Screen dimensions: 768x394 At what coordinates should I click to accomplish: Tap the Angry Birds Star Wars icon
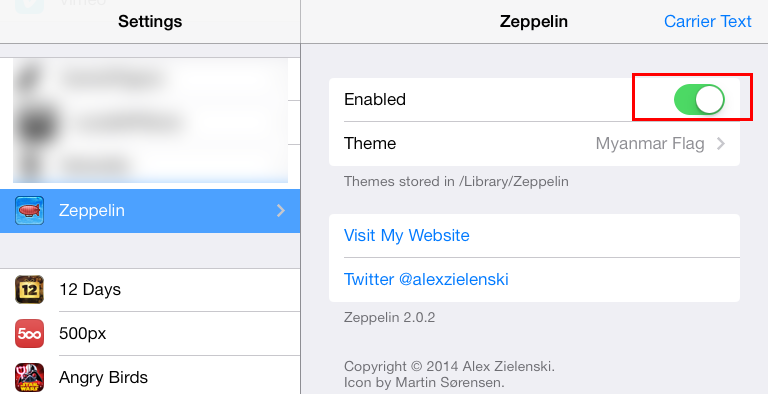click(29, 377)
